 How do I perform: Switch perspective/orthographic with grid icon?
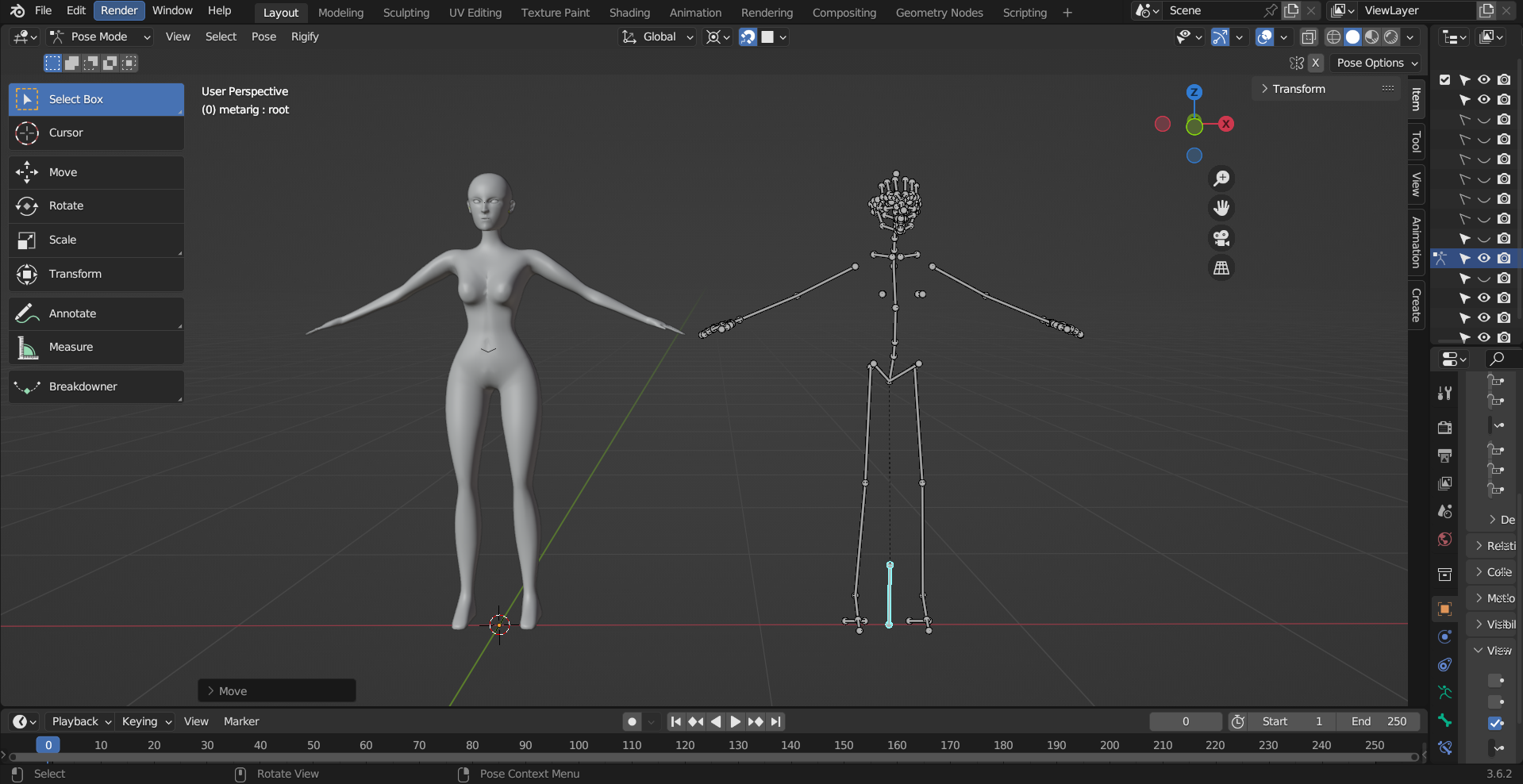[x=1221, y=268]
